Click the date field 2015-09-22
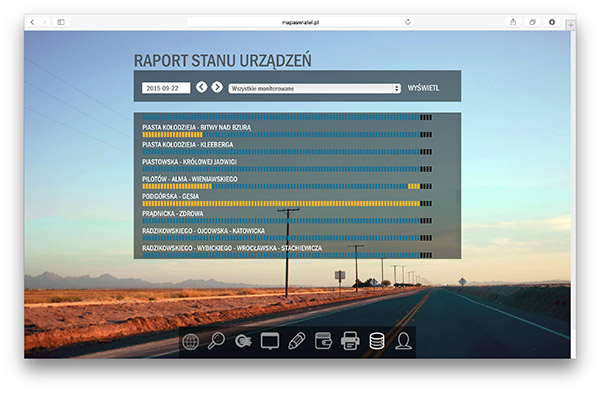 coord(166,88)
